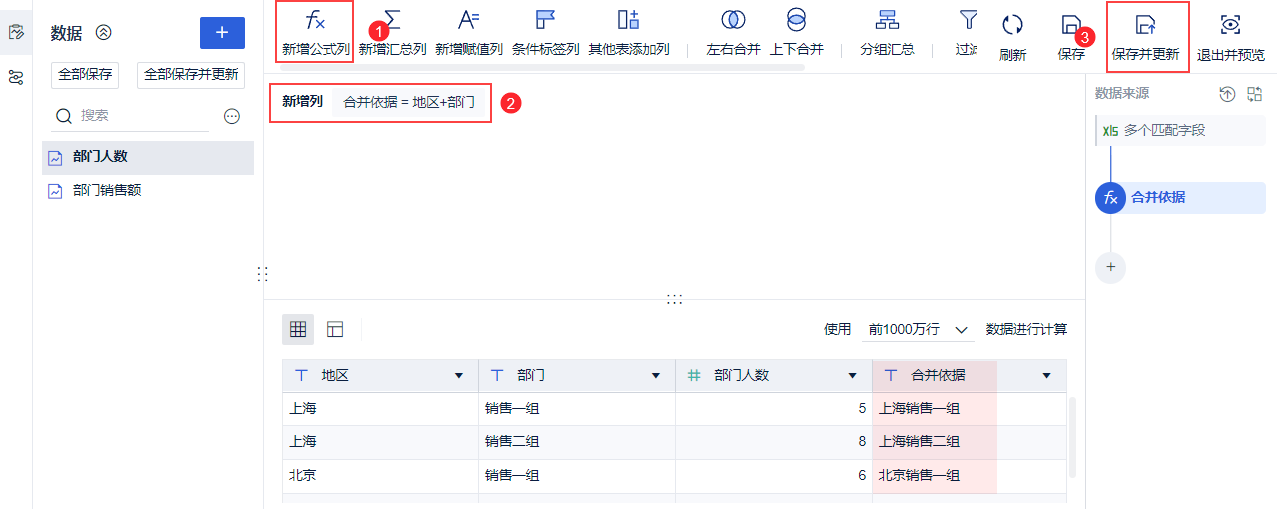Switch to the field structure view toggle

click(x=335, y=329)
